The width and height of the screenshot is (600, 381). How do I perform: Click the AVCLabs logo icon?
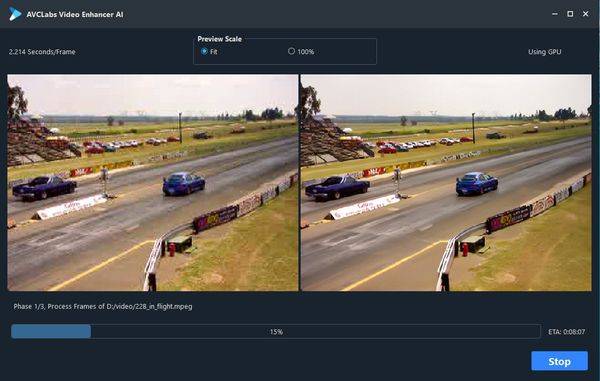click(x=15, y=14)
